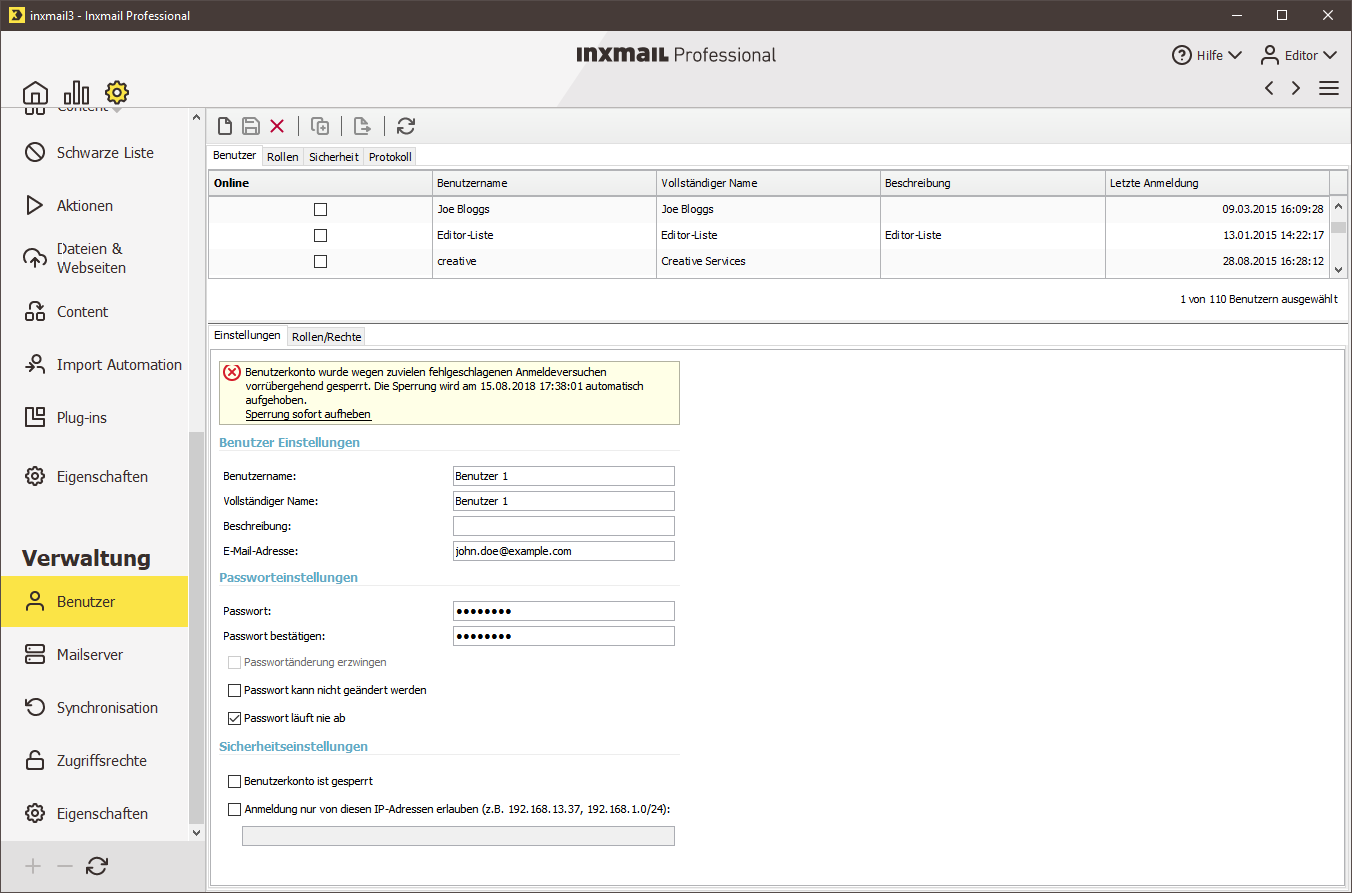1352x893 pixels.
Task: Click the Benutzername input field
Action: pyautogui.click(x=564, y=476)
